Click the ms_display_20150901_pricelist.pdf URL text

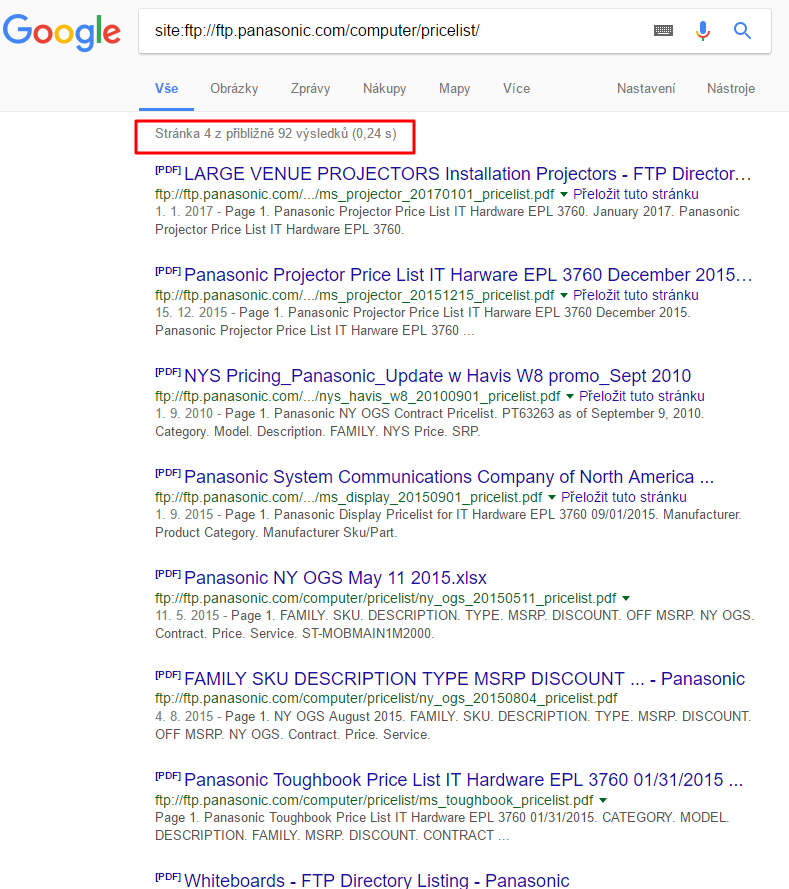(349, 497)
